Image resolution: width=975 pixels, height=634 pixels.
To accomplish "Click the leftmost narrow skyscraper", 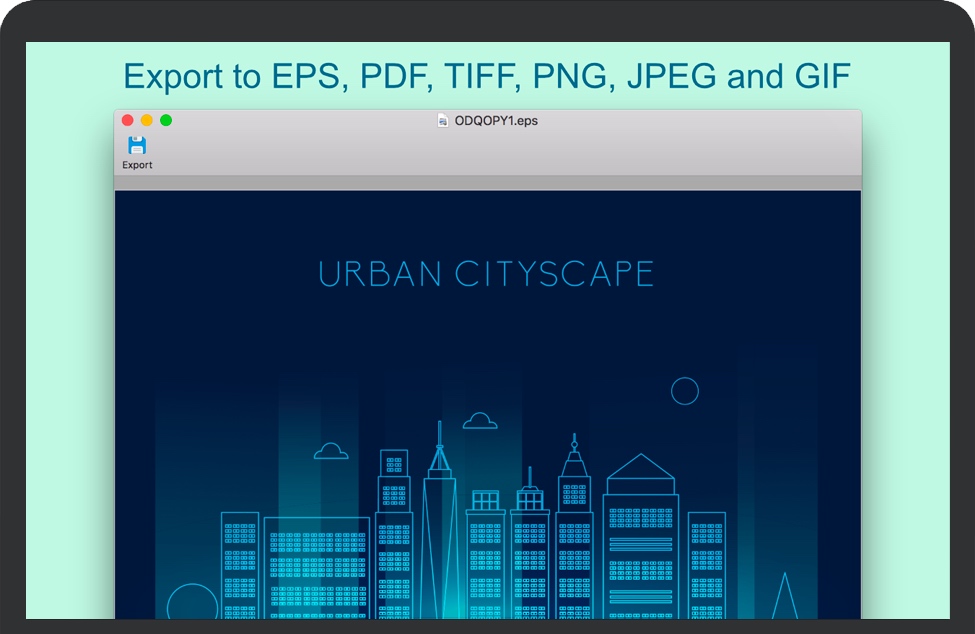I will [x=240, y=565].
